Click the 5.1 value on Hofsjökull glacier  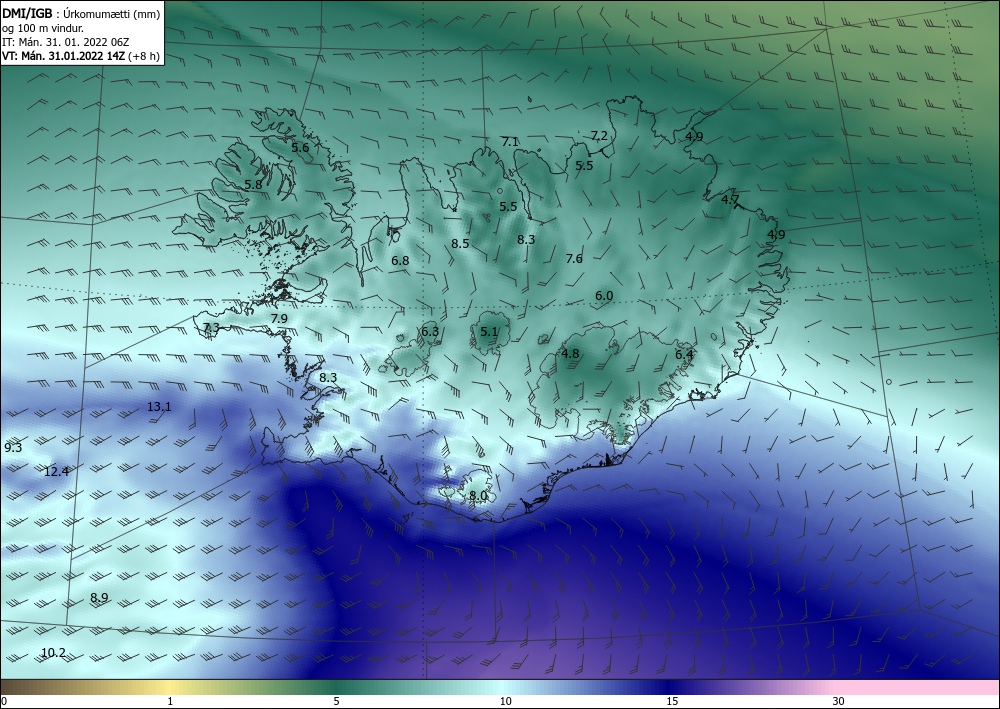489,332
